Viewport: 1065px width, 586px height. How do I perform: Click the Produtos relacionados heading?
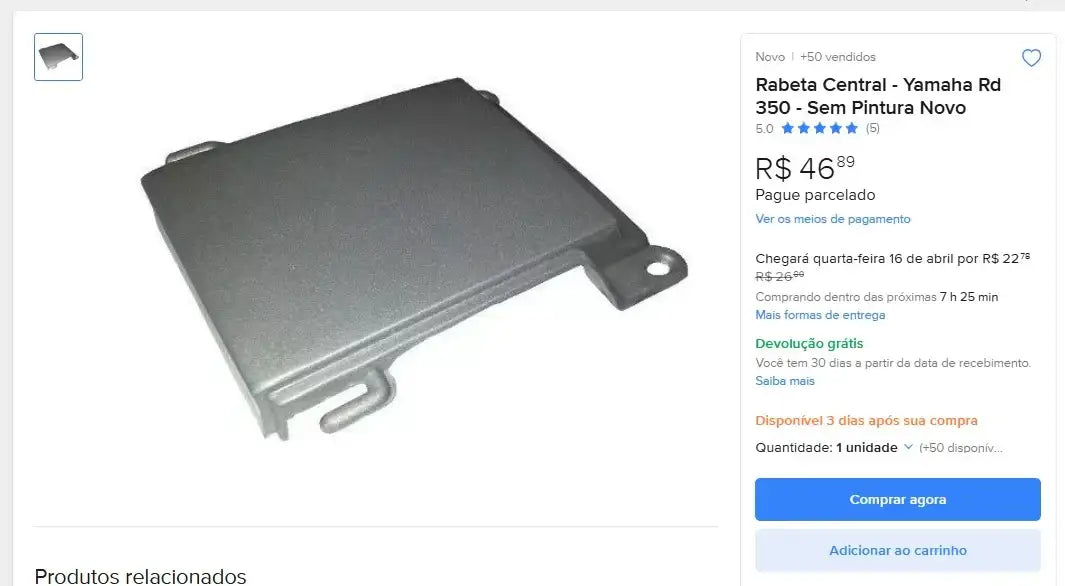(140, 576)
